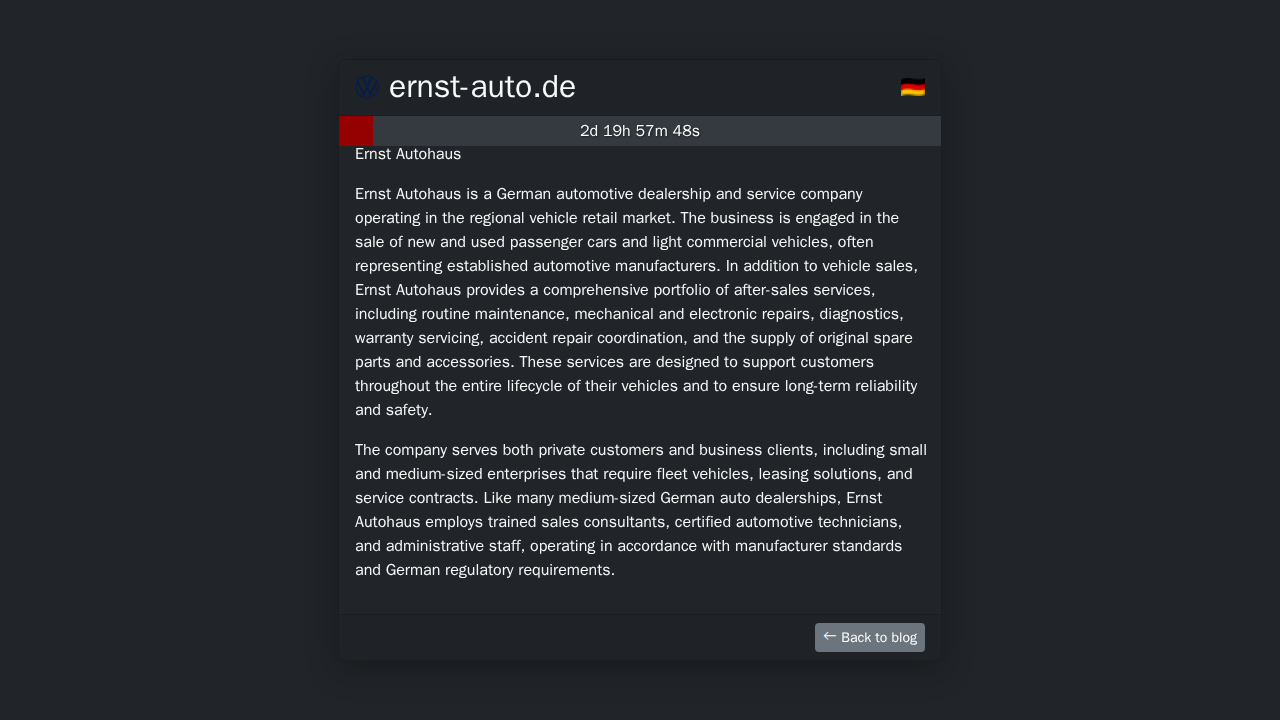Click the phrase "German regulatory requirements"
This screenshot has height=720, width=1280.
[498, 570]
